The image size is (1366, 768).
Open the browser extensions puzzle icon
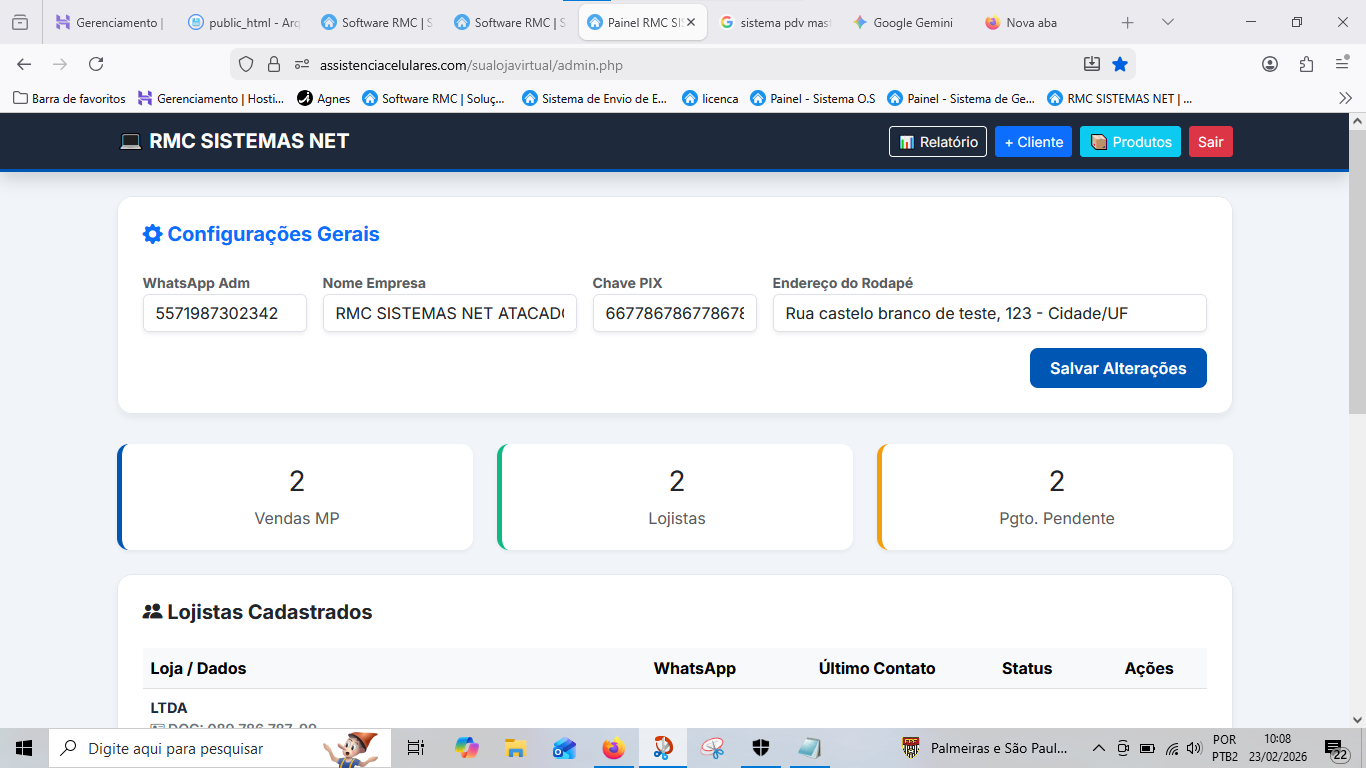1306,64
